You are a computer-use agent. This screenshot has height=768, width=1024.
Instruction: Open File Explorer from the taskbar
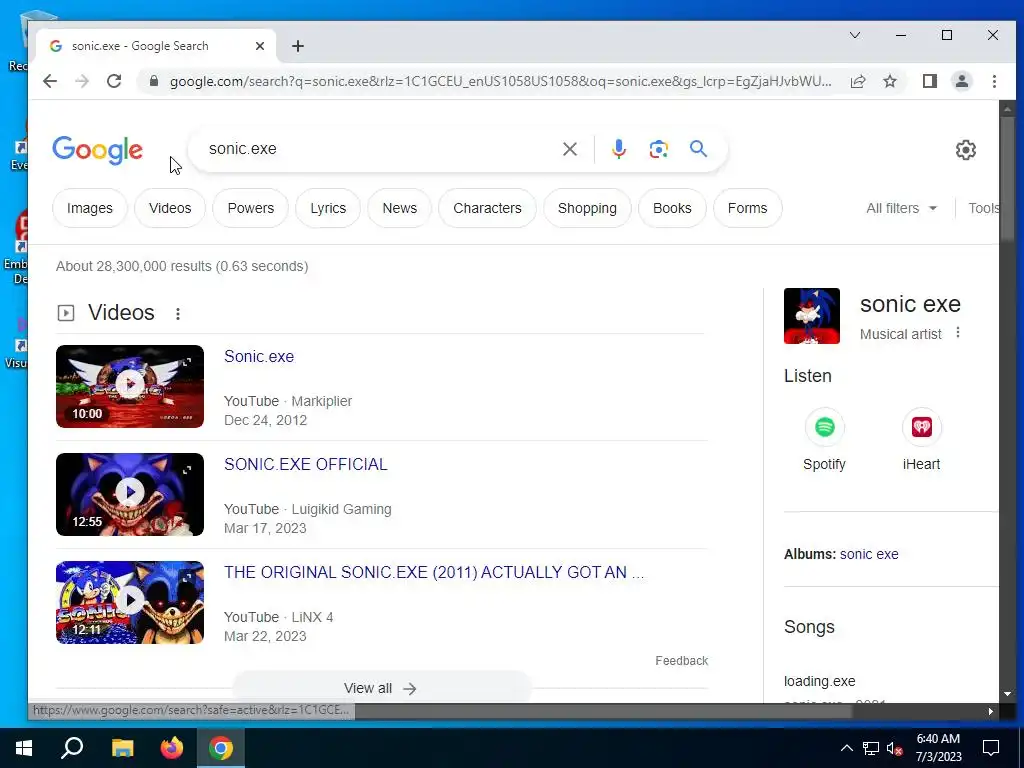pos(122,748)
